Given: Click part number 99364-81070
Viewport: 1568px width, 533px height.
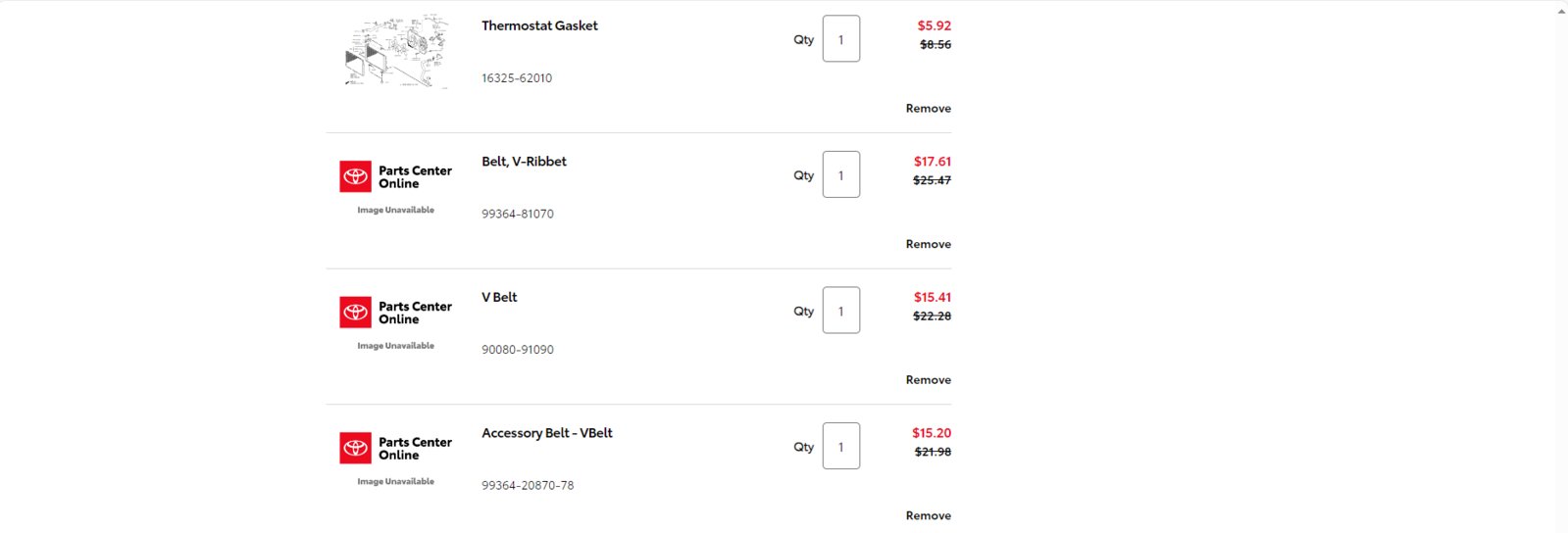Looking at the screenshot, I should click(x=518, y=214).
